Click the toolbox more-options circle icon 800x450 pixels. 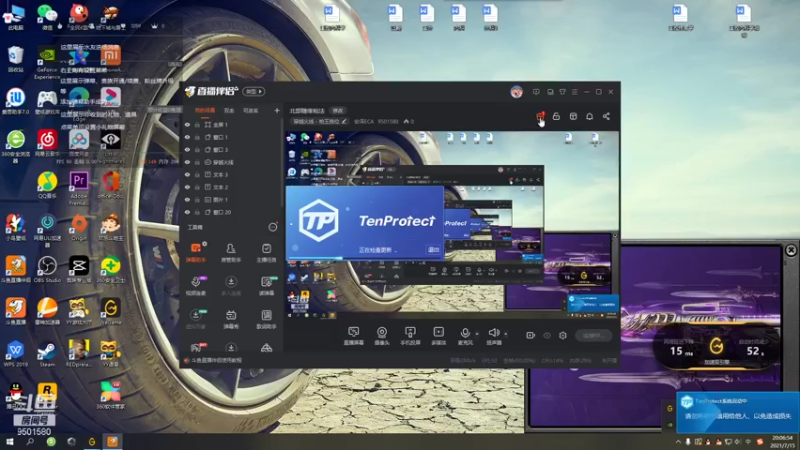pyautogui.click(x=273, y=227)
